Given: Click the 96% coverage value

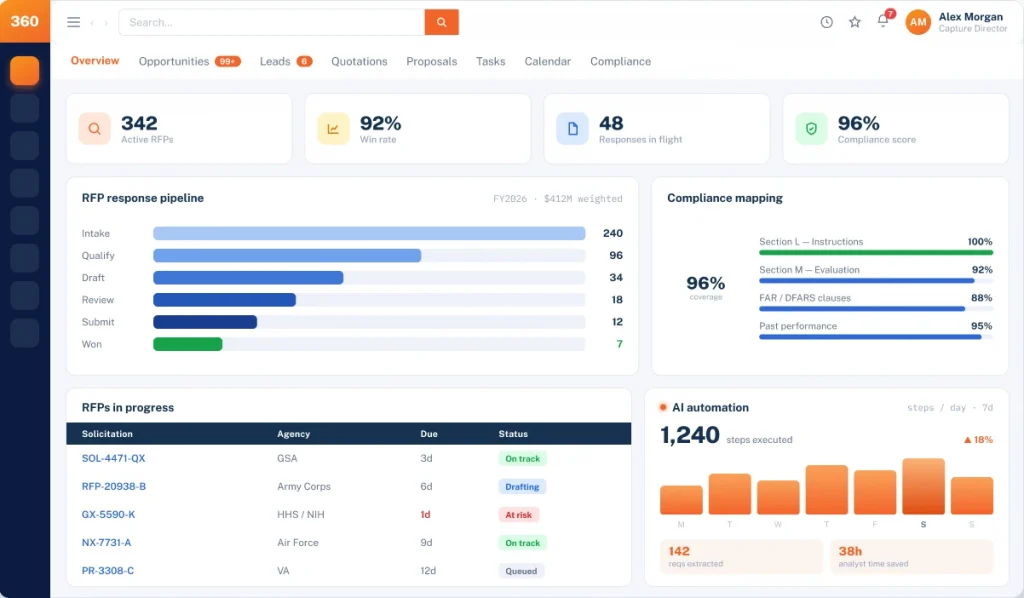Looking at the screenshot, I should [705, 283].
